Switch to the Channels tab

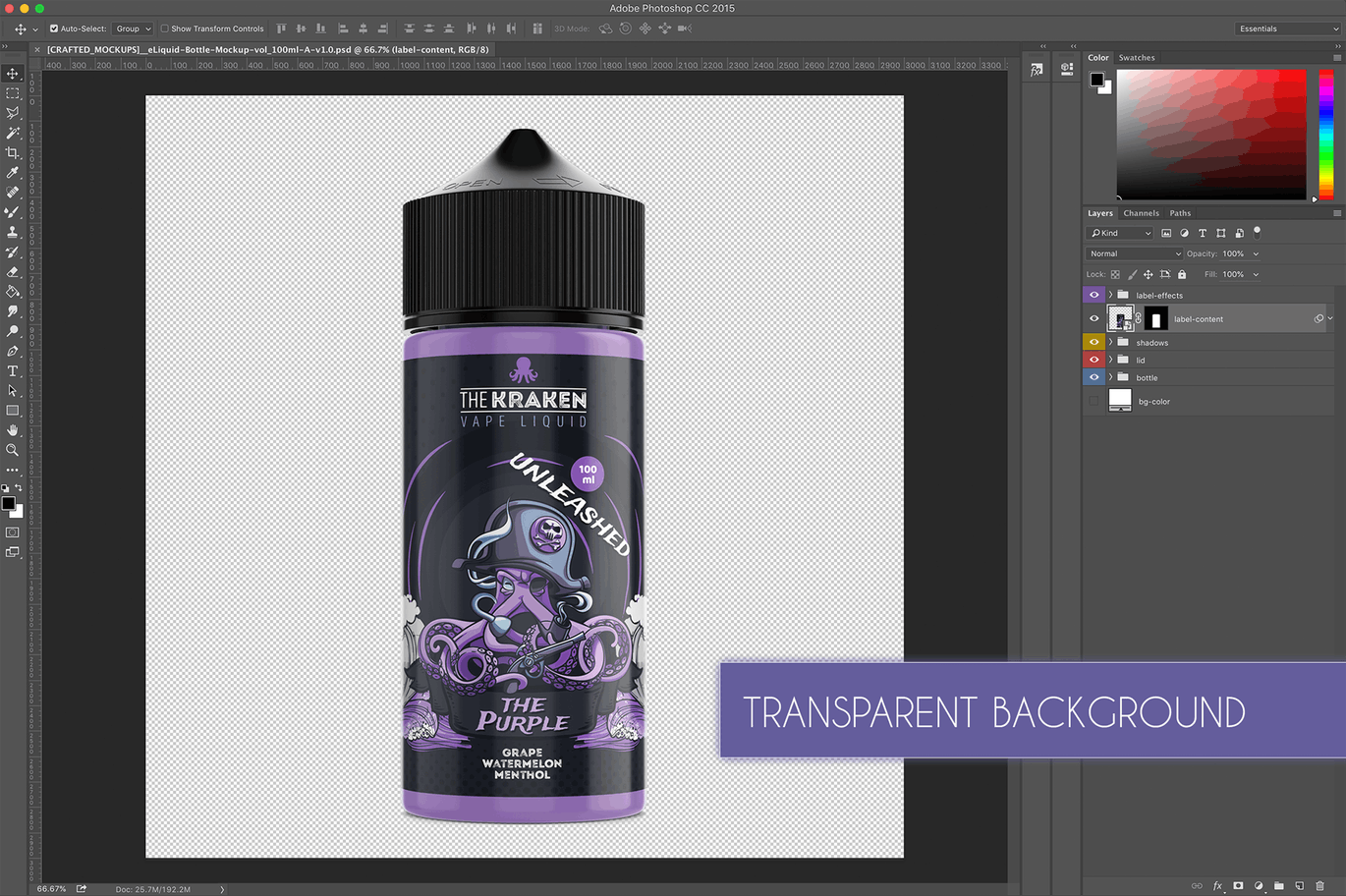point(1141,212)
